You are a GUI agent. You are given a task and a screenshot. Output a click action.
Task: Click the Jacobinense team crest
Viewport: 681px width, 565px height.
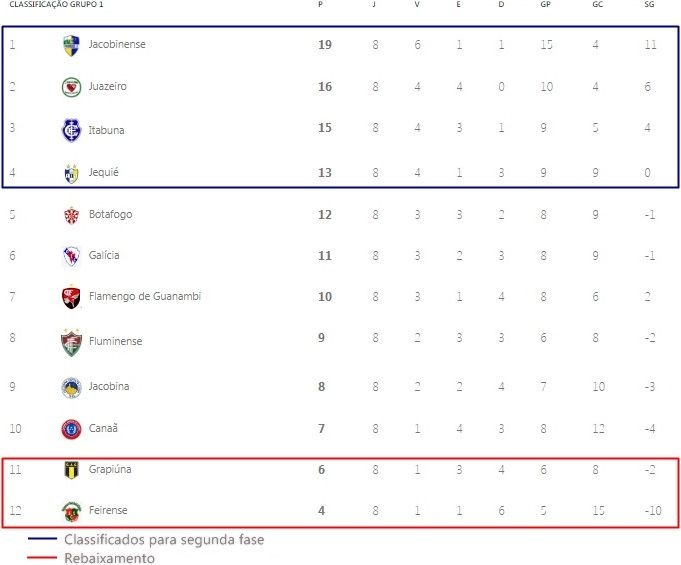tap(71, 46)
